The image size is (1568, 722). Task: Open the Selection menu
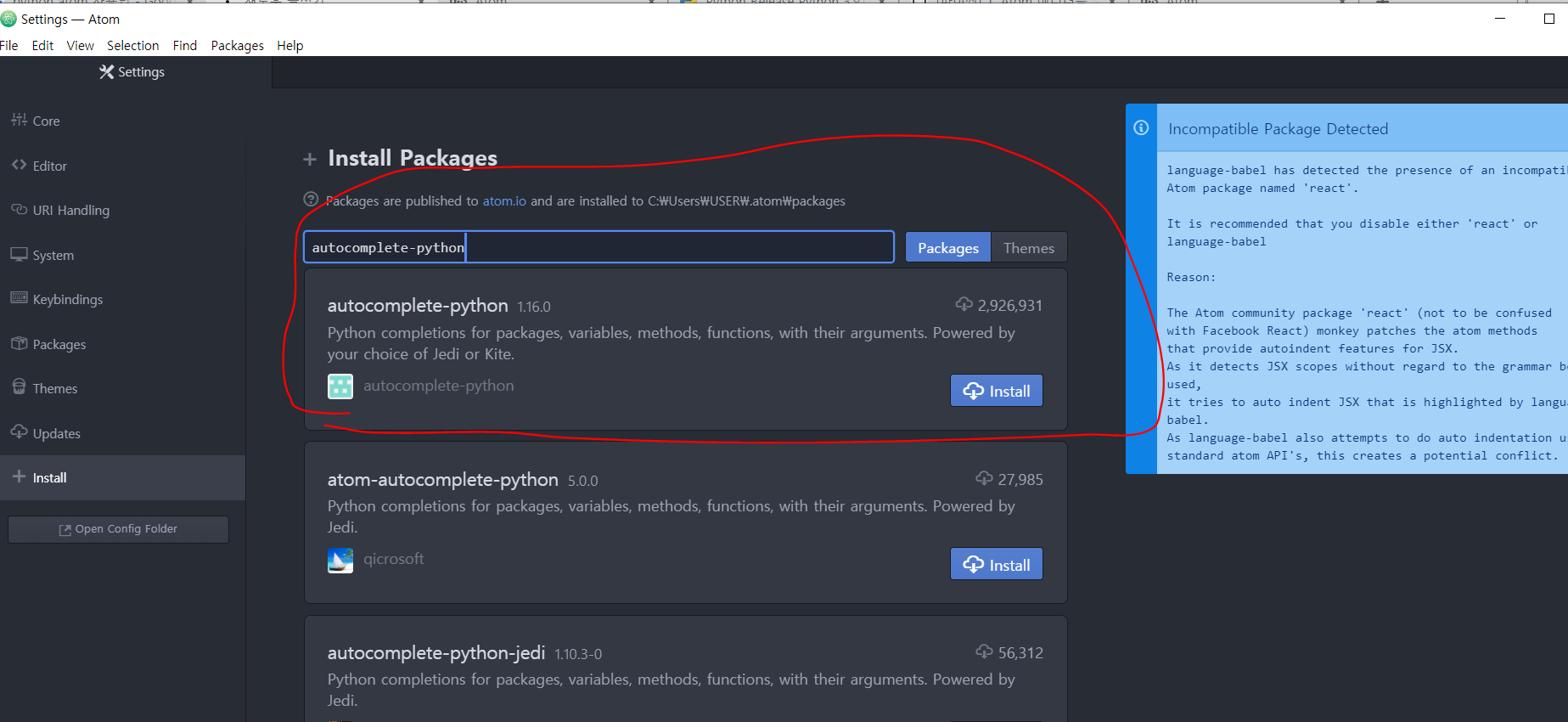point(132,46)
